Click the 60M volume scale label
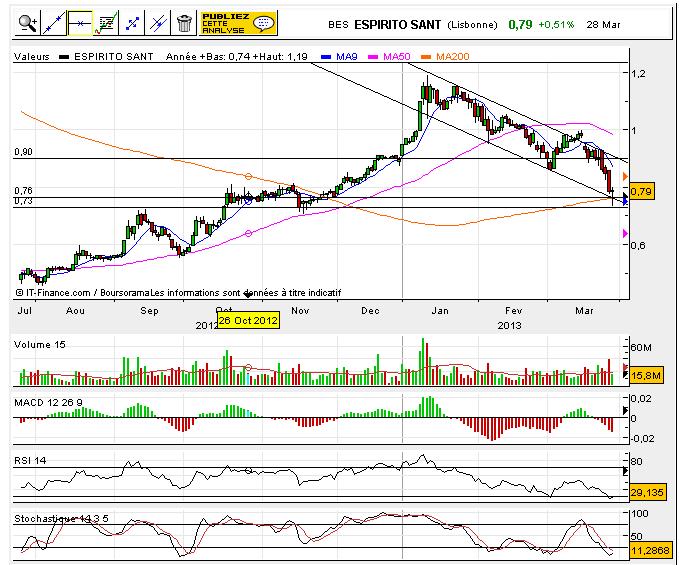 point(641,348)
